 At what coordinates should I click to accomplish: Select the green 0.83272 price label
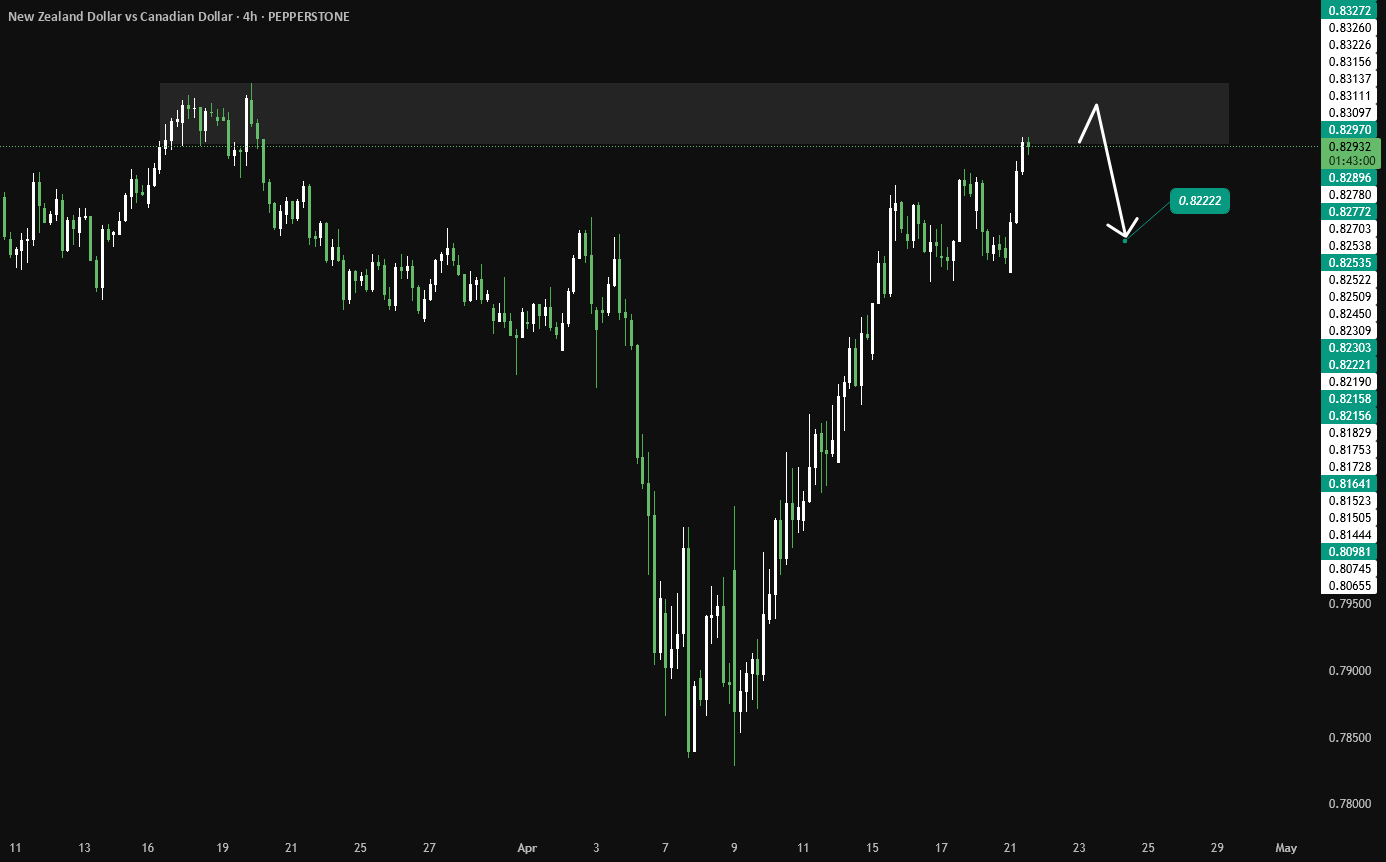coord(1350,10)
